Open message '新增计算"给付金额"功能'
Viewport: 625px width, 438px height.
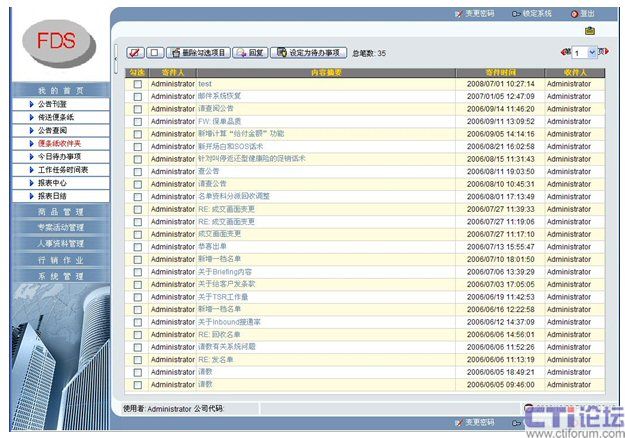click(x=241, y=133)
